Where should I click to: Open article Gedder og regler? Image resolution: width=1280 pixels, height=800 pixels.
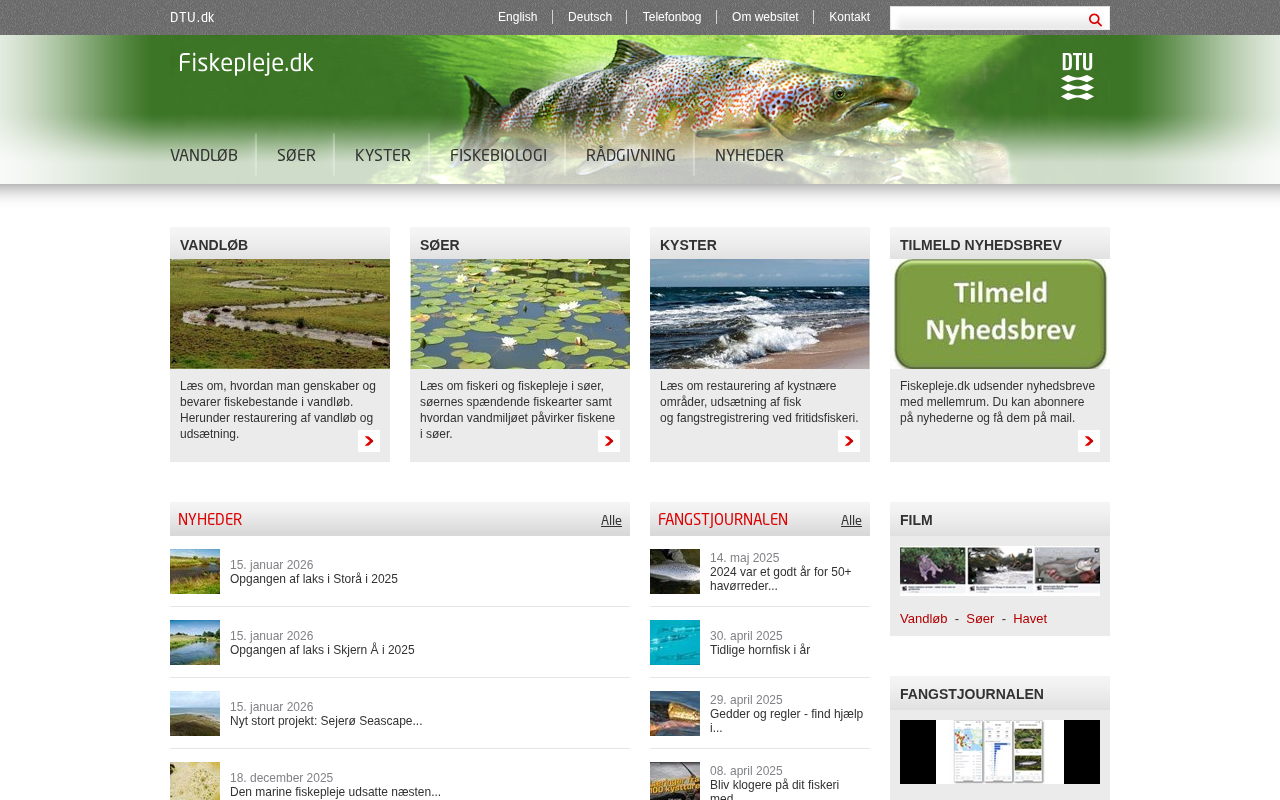pos(786,721)
